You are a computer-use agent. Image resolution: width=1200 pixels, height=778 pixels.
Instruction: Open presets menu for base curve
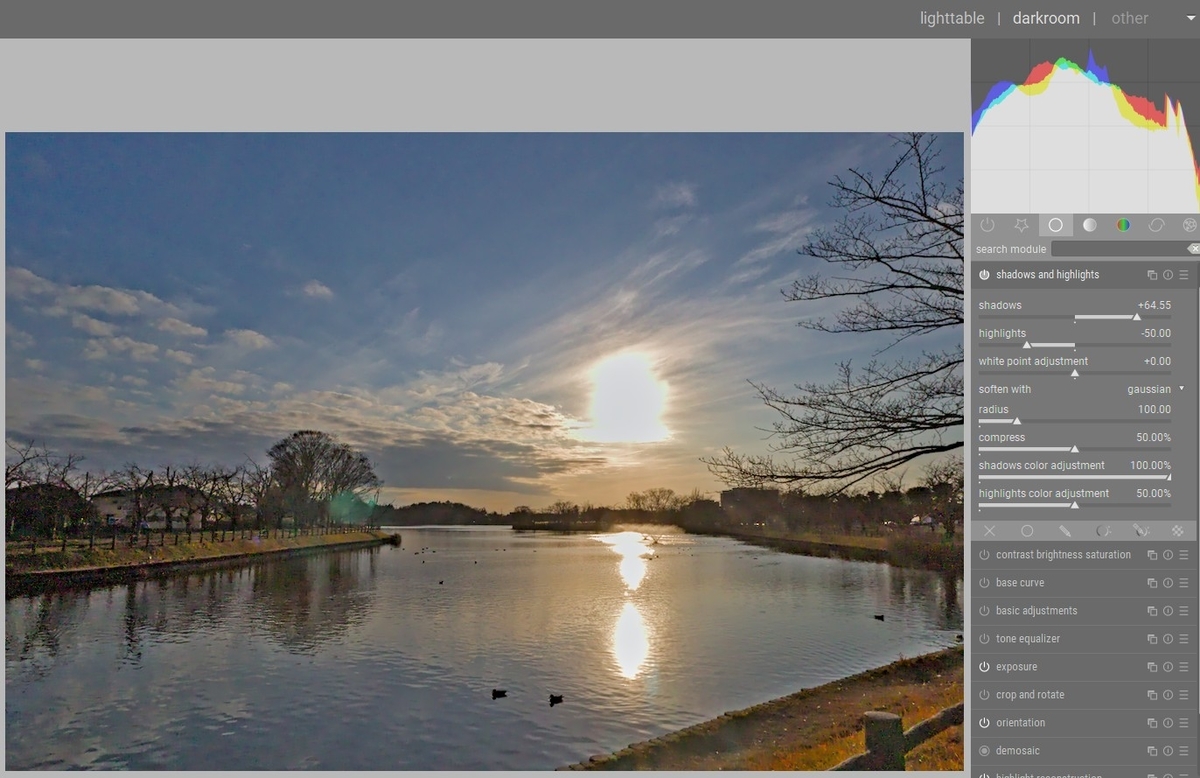(x=1184, y=583)
